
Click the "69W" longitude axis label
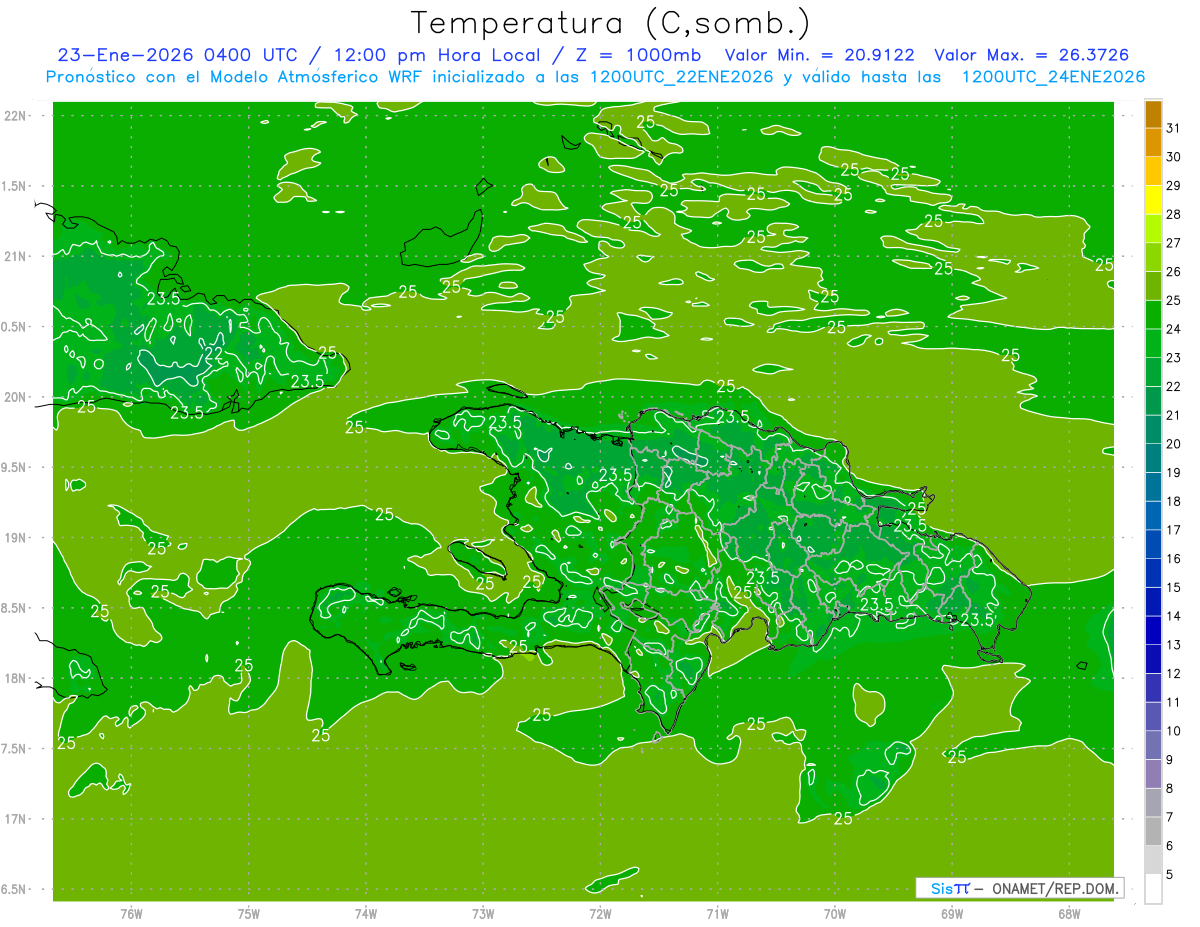point(952,914)
